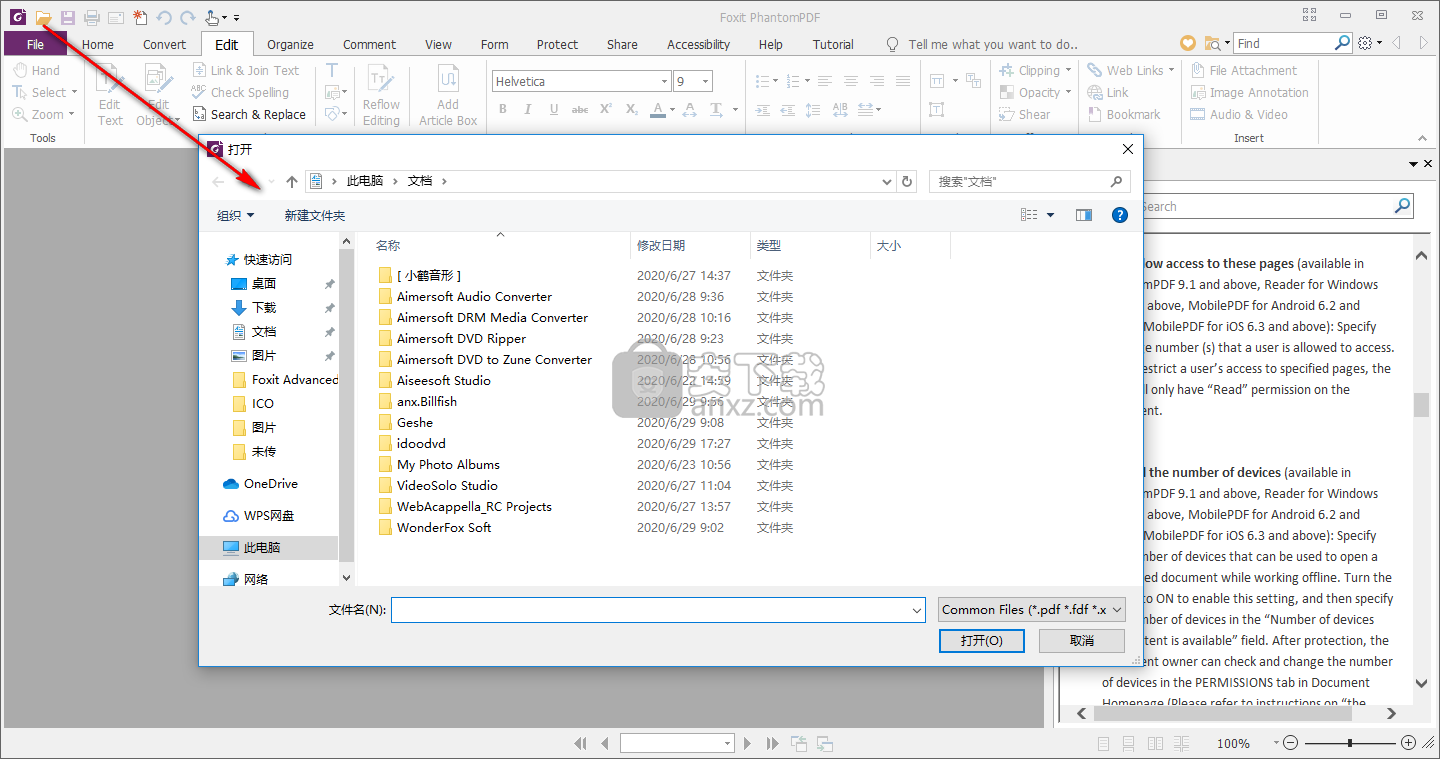The image size is (1440, 759).
Task: Adjust the zoom slider in status bar
Action: [x=1350, y=743]
